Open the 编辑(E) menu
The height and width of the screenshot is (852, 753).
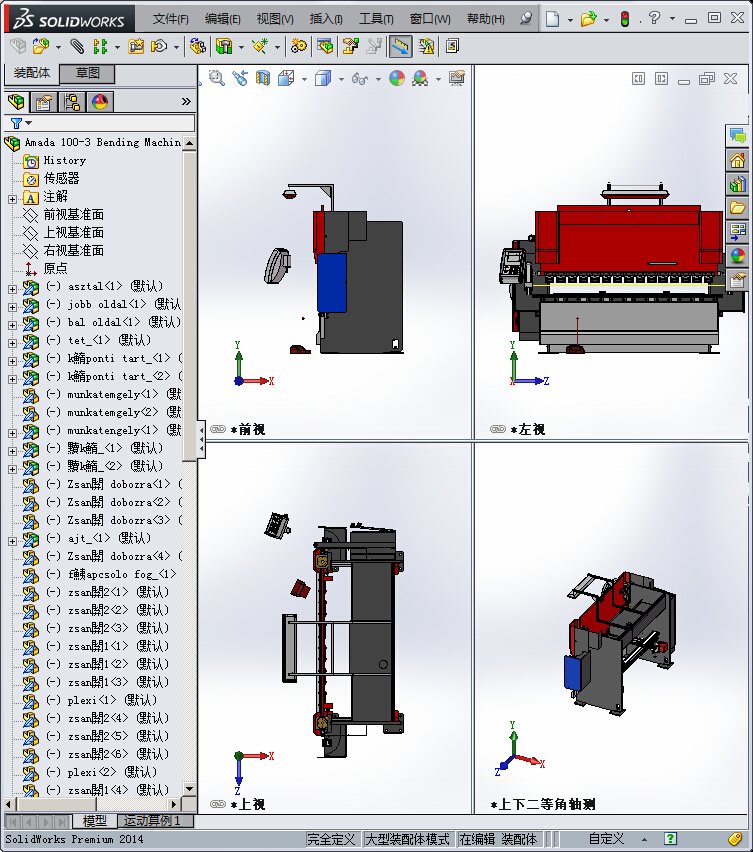tap(222, 19)
